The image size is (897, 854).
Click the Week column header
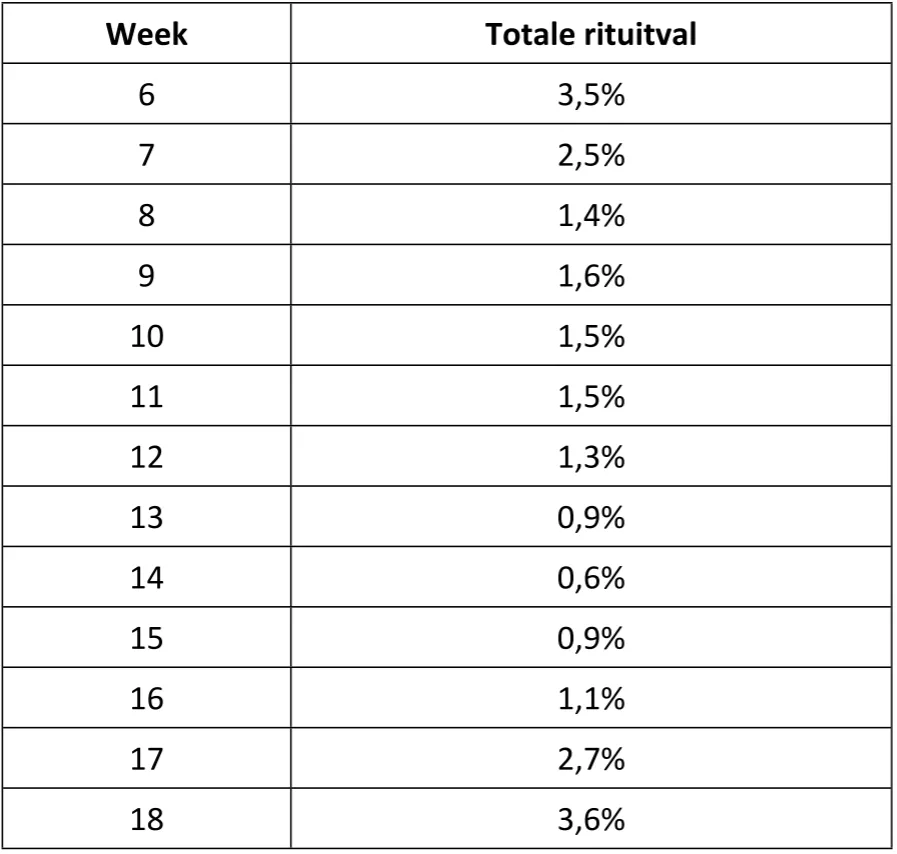click(146, 33)
